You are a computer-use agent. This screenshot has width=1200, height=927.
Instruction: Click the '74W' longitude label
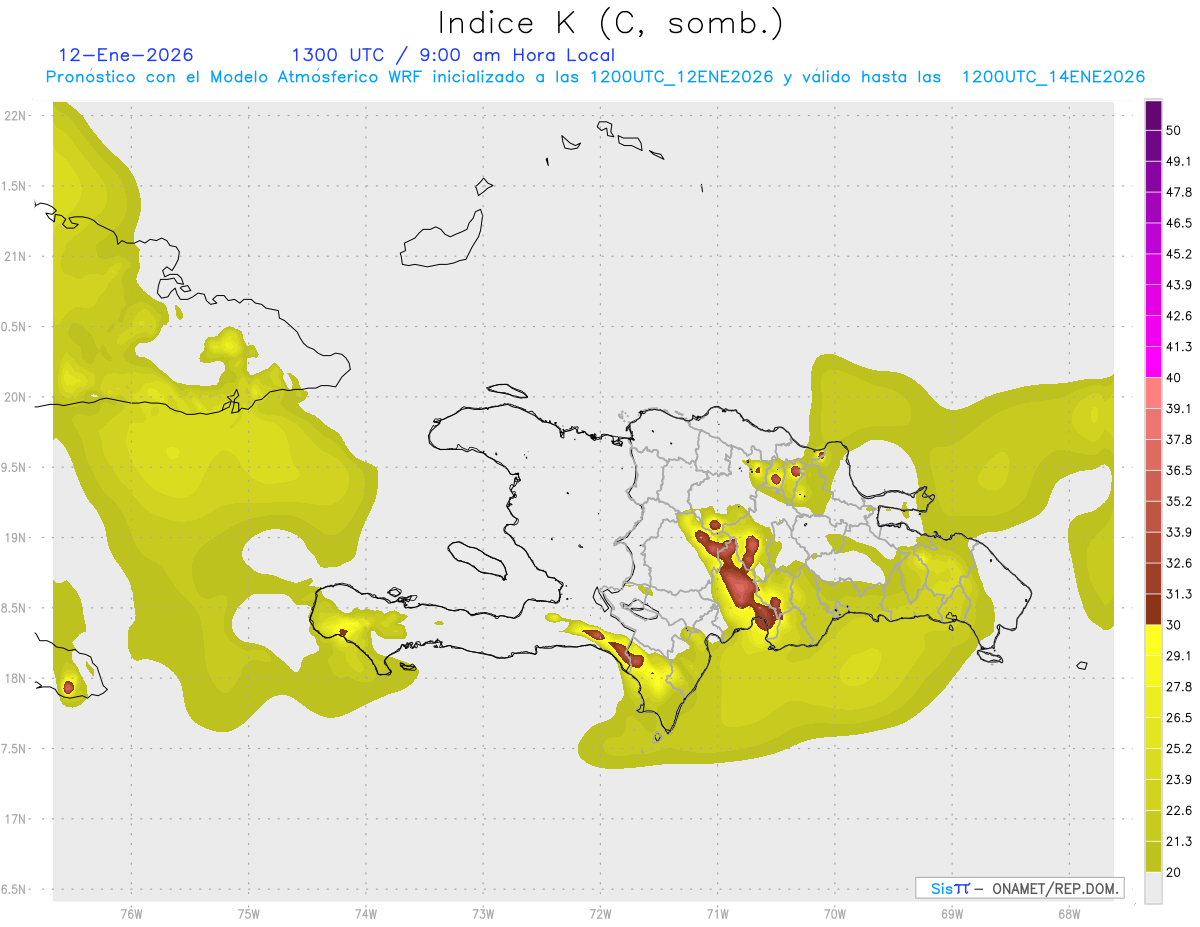365,914
